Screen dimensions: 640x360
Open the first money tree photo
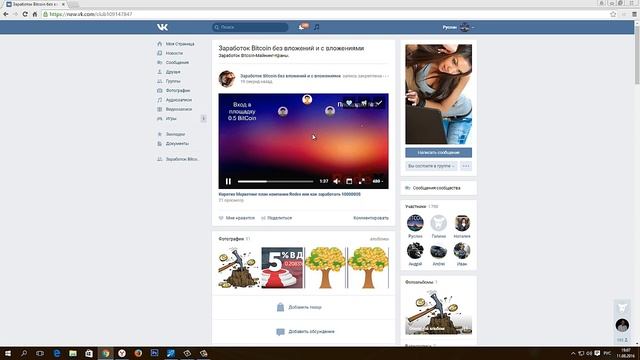[x=325, y=268]
